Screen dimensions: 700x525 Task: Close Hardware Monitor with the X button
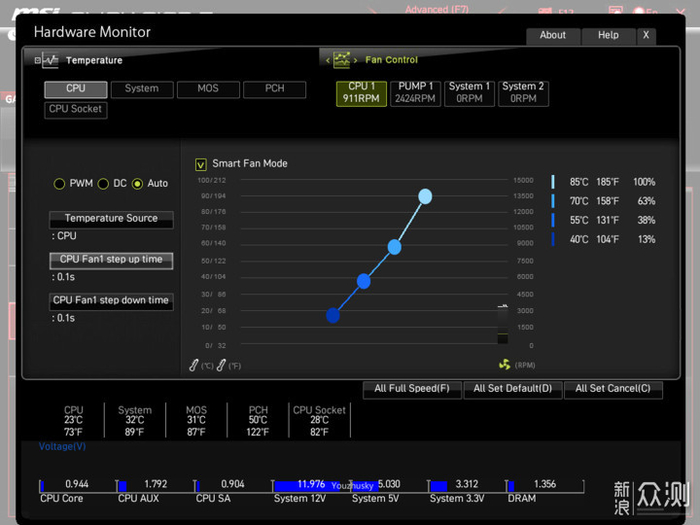click(x=646, y=35)
